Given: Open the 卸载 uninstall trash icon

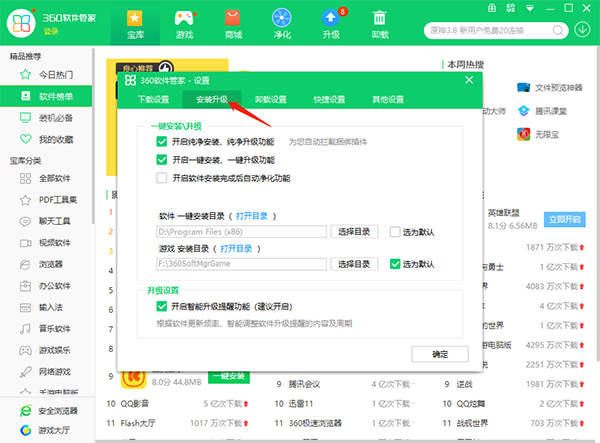Looking at the screenshot, I should pyautogui.click(x=380, y=25).
